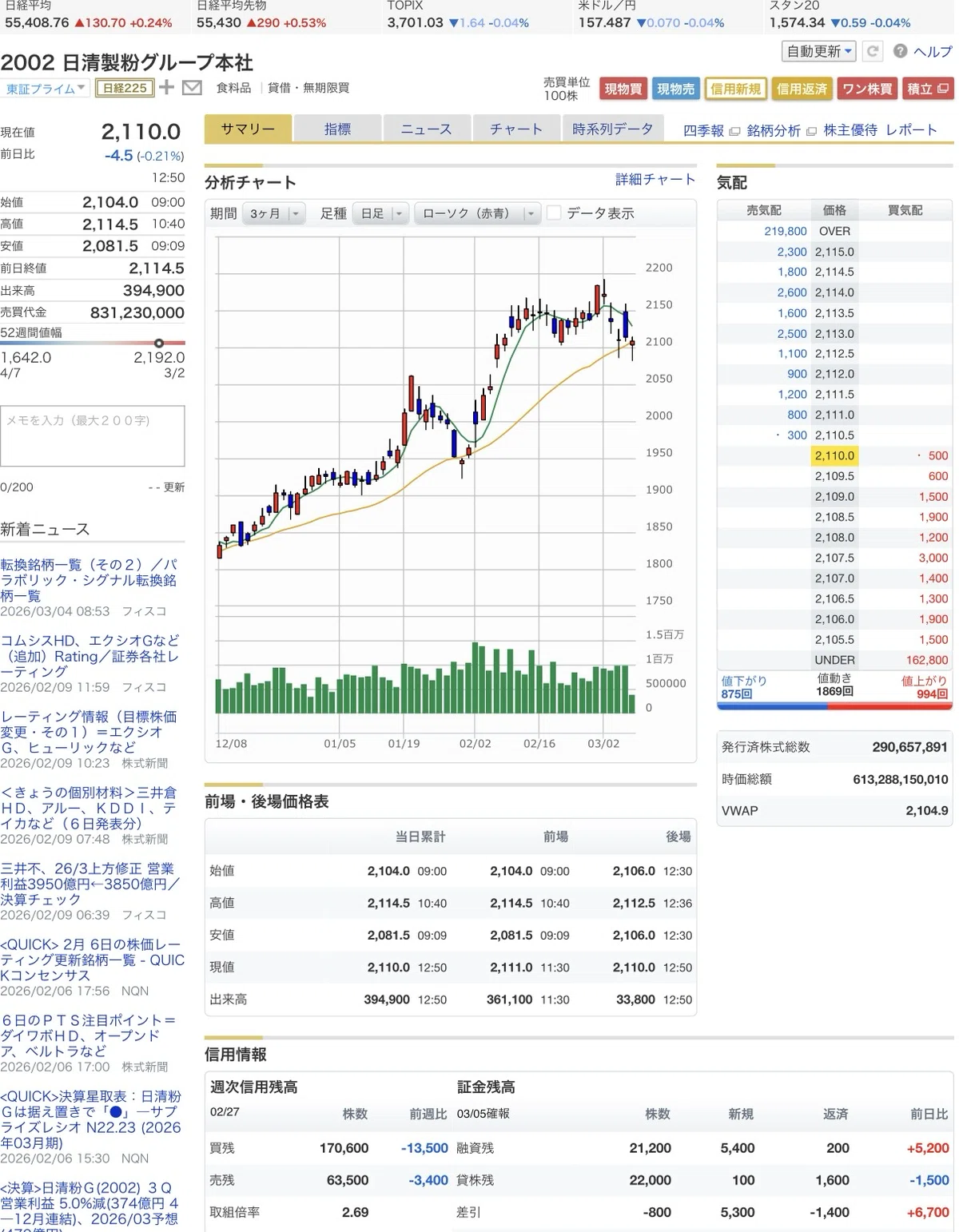
Task: Click the 時価総額 value 613,288,150,010
Action: tap(901, 779)
